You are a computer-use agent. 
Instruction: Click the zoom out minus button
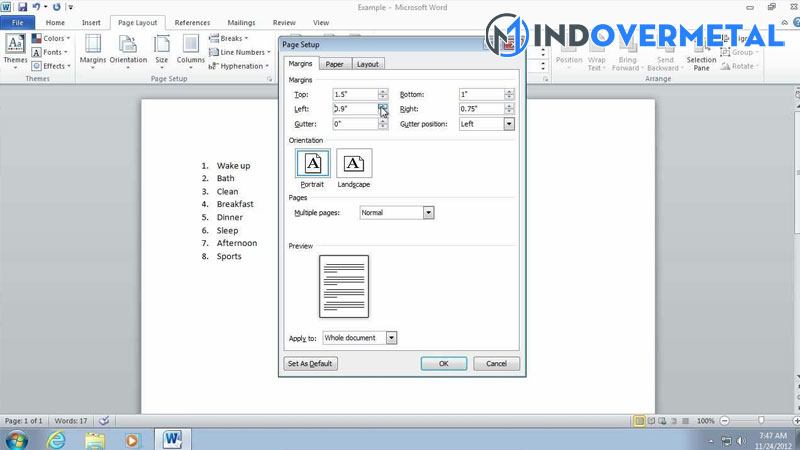click(724, 421)
